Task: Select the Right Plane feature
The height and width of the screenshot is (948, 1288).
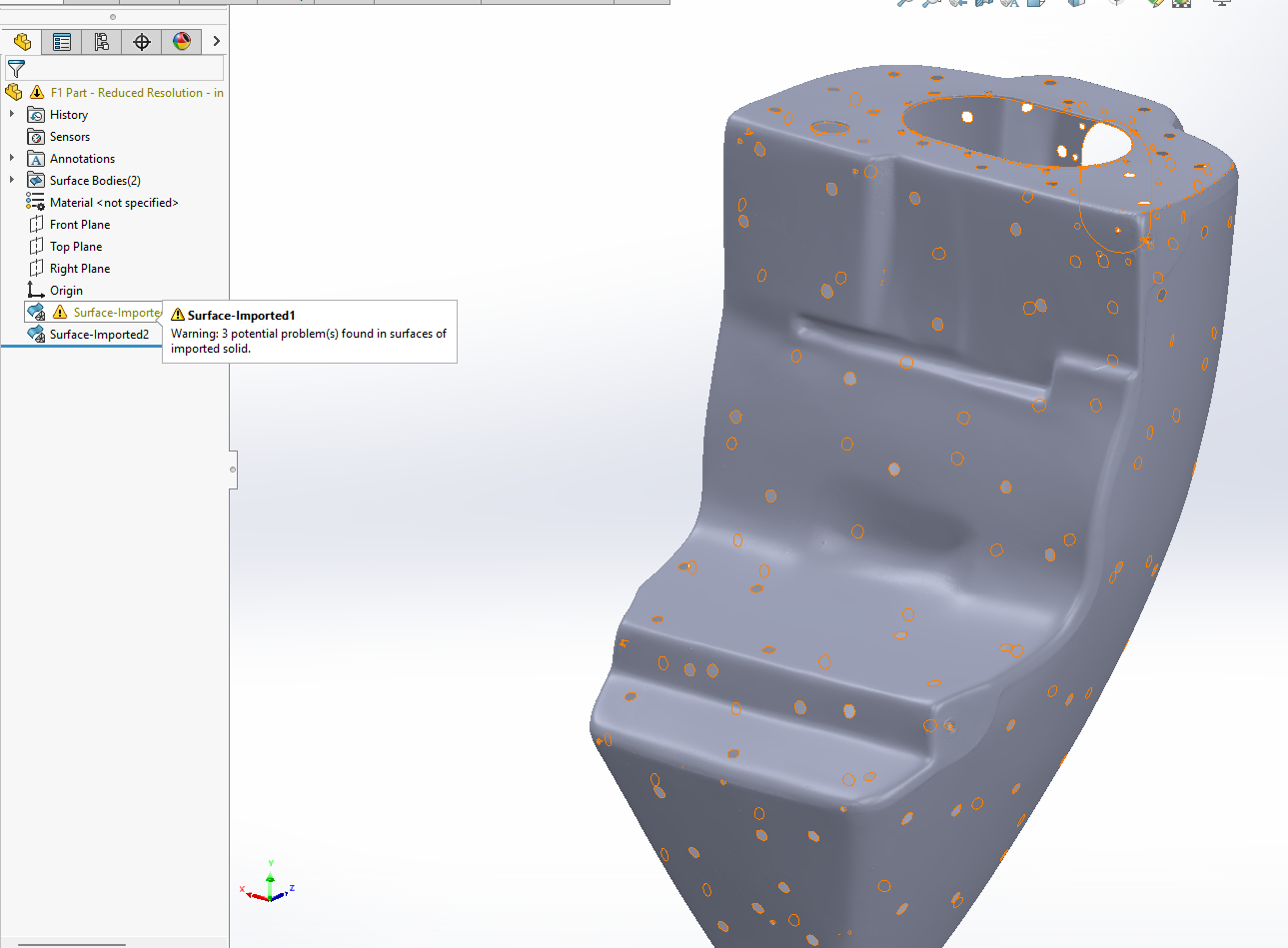Action: click(80, 269)
